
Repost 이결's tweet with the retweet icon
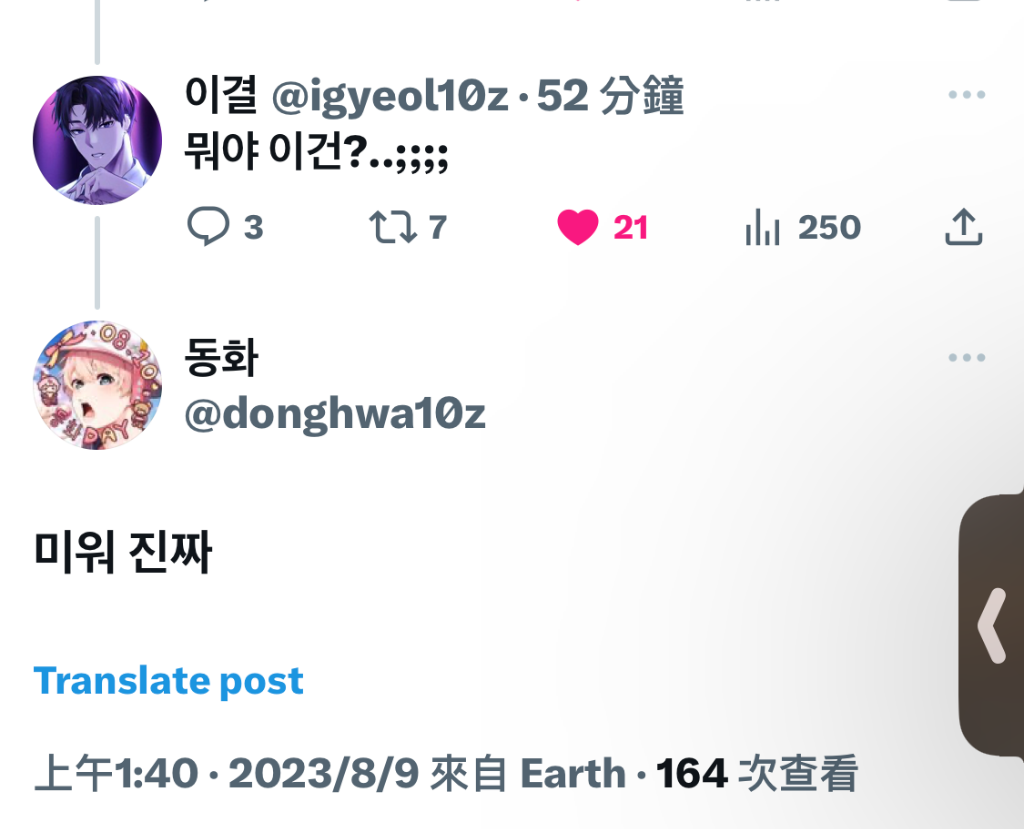pos(392,227)
